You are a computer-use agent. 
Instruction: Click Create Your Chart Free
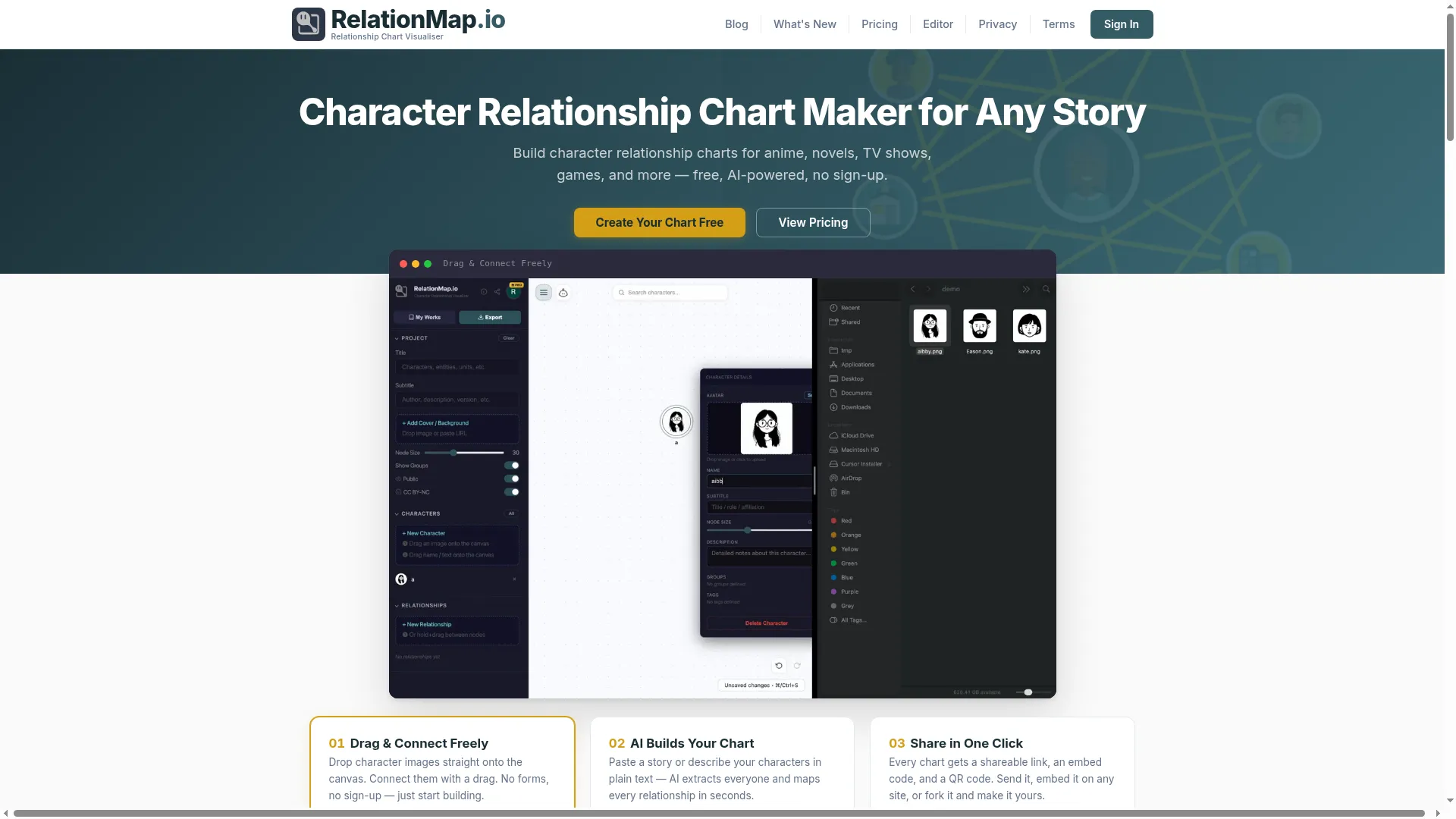[660, 222]
